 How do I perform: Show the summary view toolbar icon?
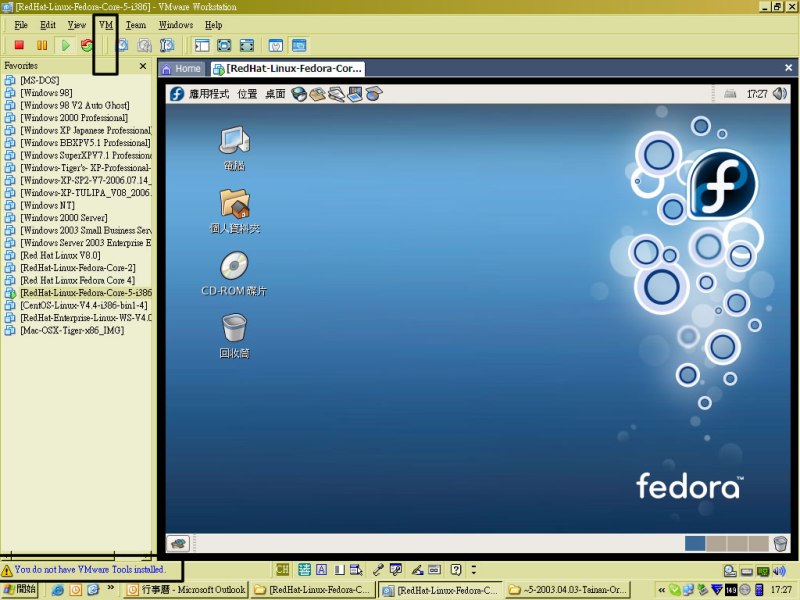[x=276, y=45]
